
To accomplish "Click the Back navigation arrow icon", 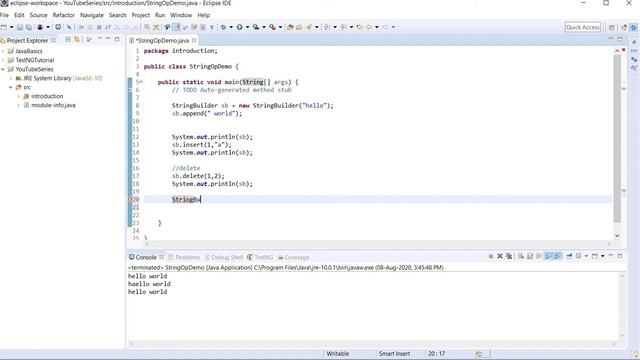I will [369, 27].
